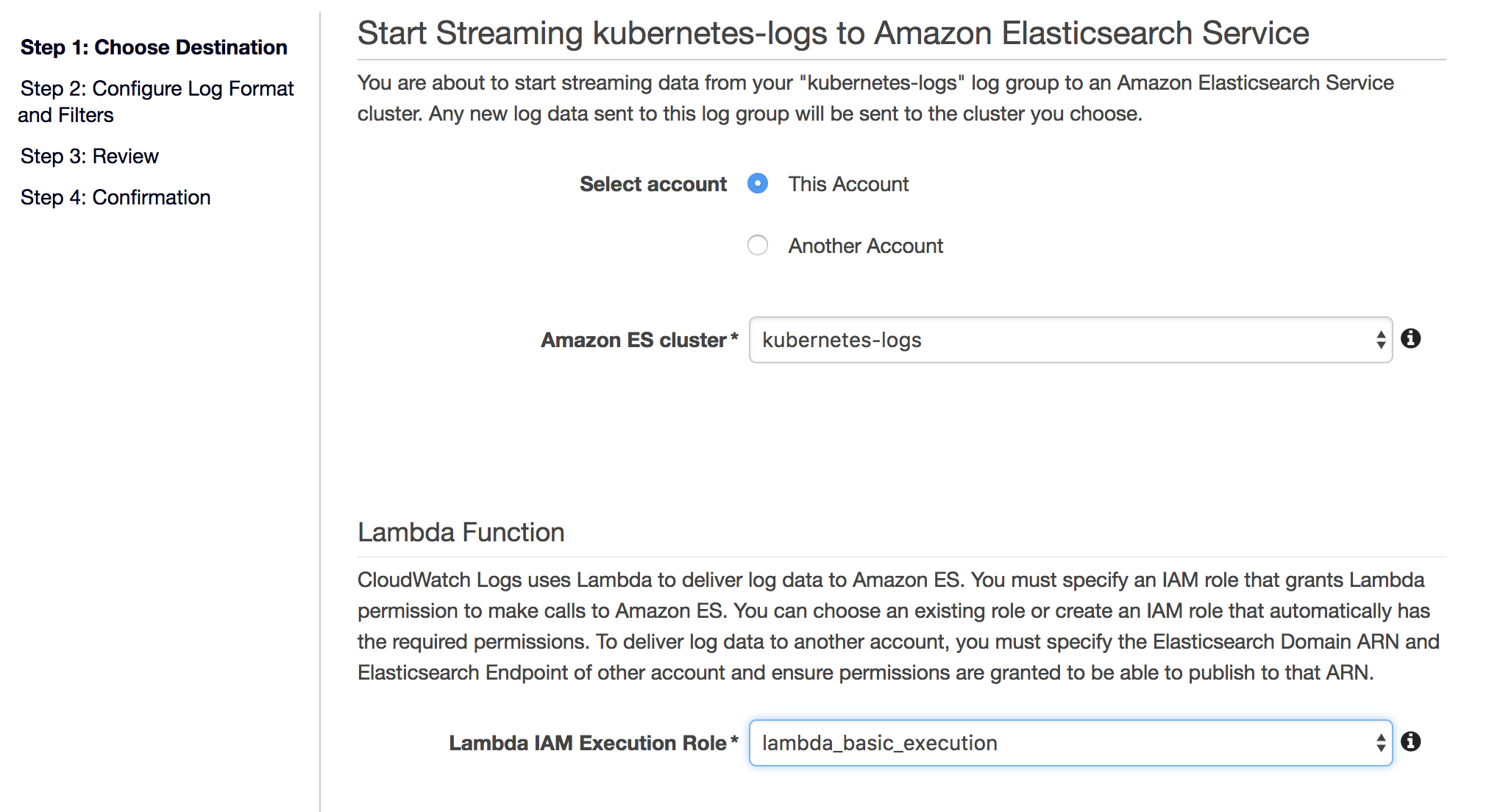Screen dimensions: 1489x812
Task: Click the kubernetes-logs value in the cluster field
Action: coord(842,341)
